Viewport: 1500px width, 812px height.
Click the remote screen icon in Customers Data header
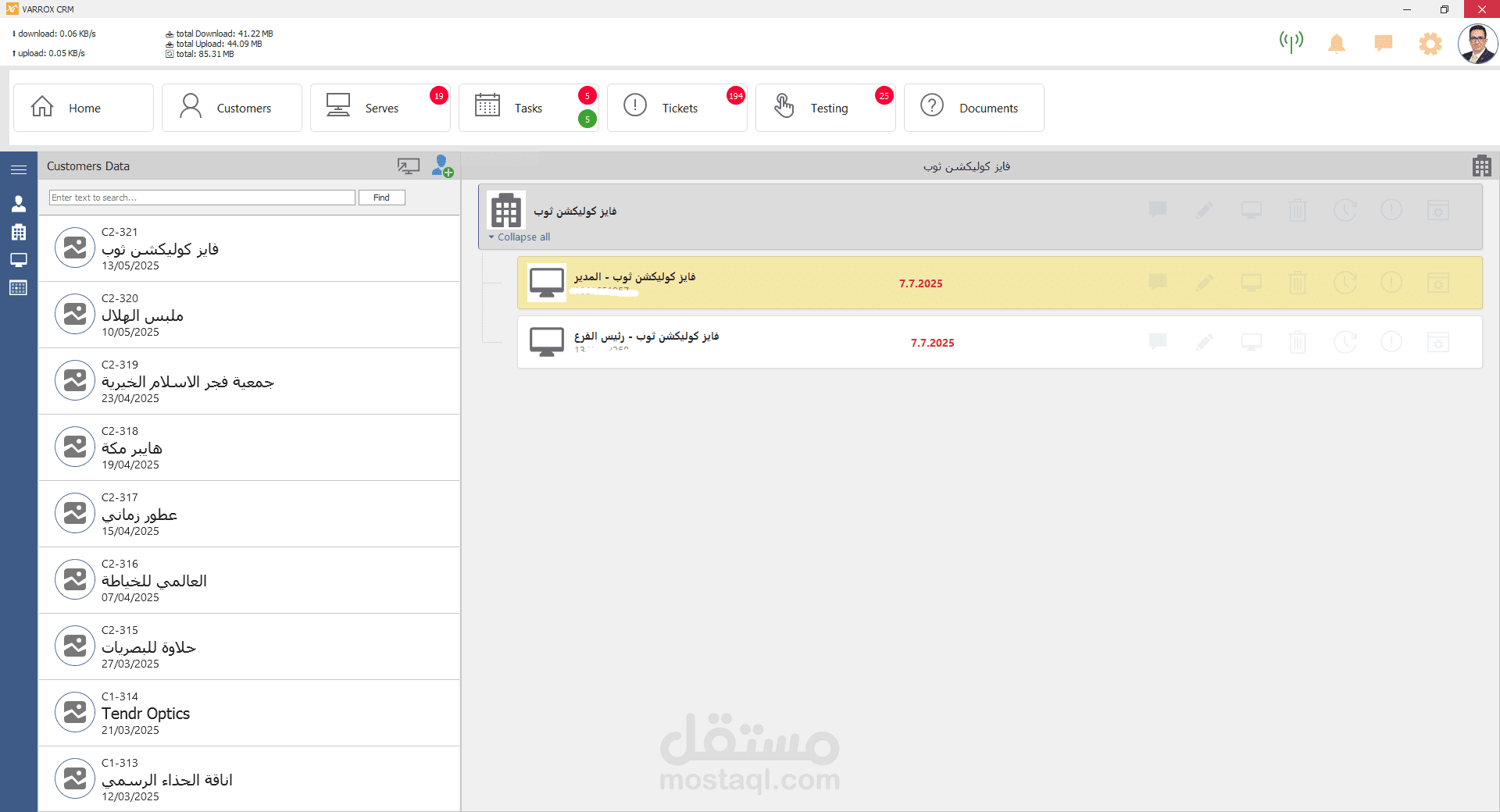(x=409, y=166)
